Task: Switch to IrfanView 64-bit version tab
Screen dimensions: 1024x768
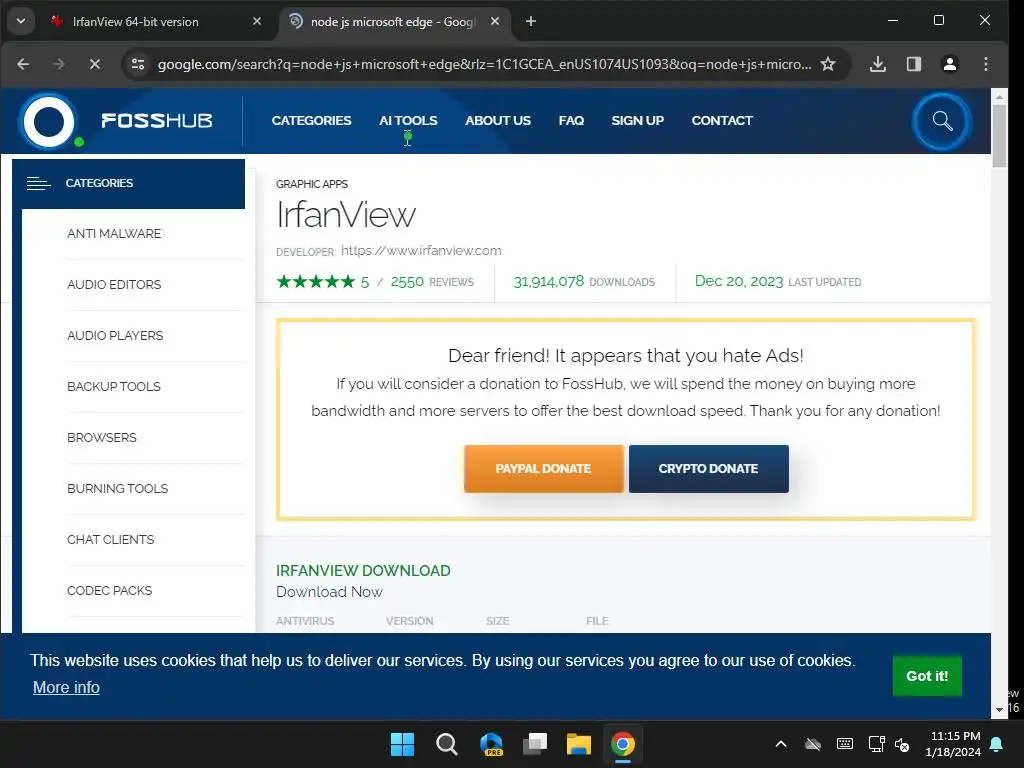Action: point(157,22)
